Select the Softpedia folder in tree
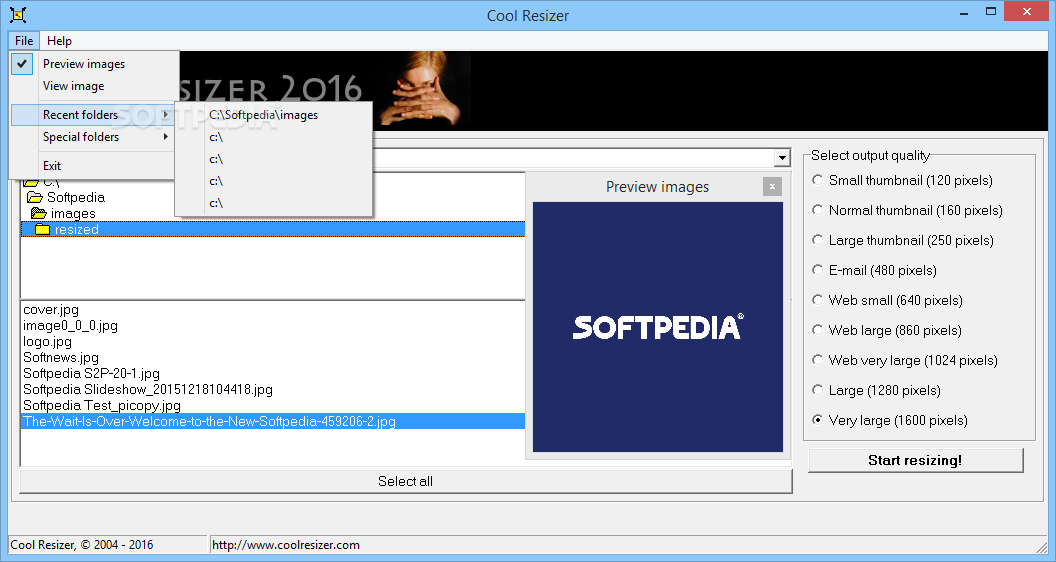1056x562 pixels. point(76,197)
